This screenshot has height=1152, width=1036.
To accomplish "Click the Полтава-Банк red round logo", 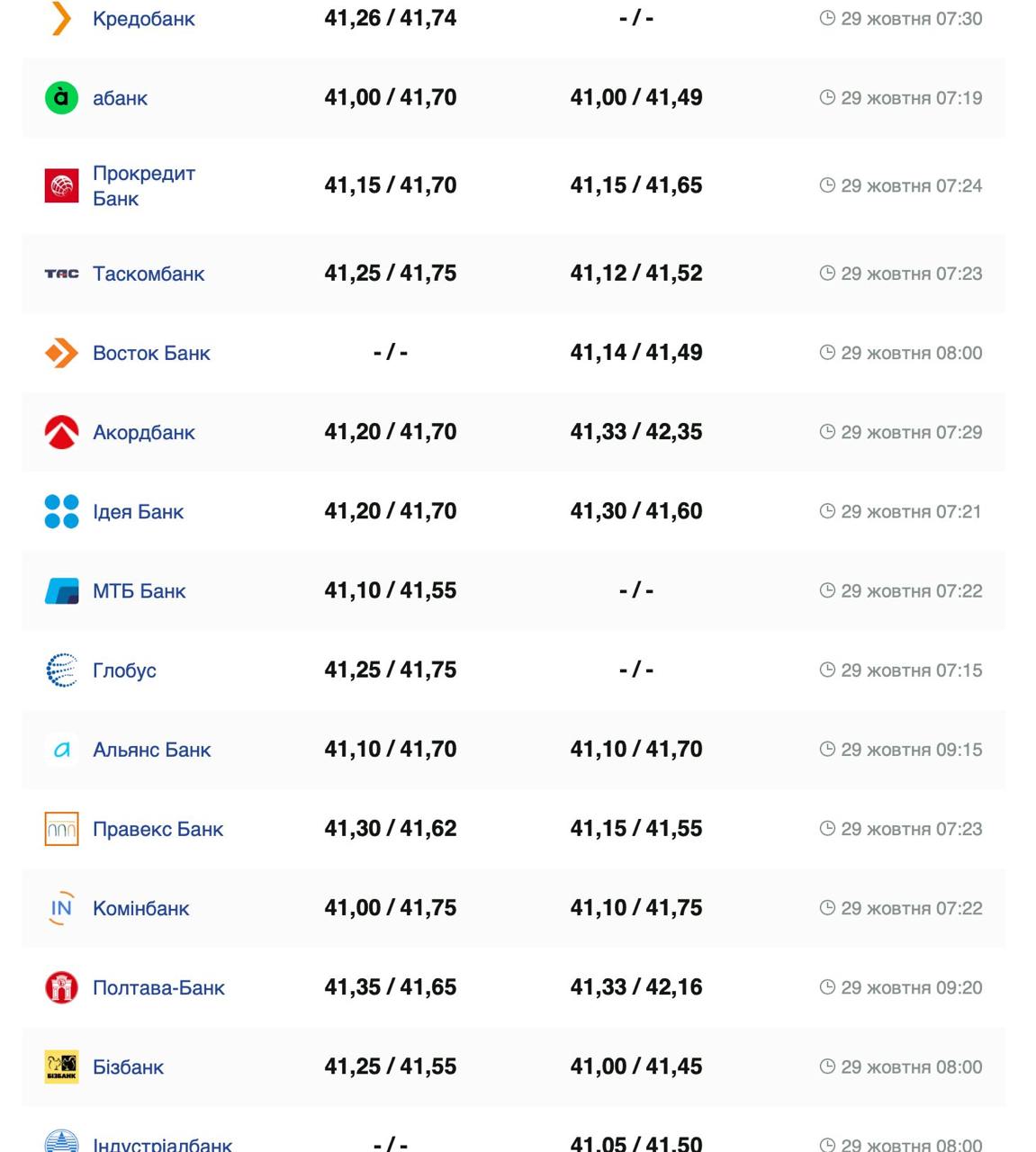I will point(61,987).
